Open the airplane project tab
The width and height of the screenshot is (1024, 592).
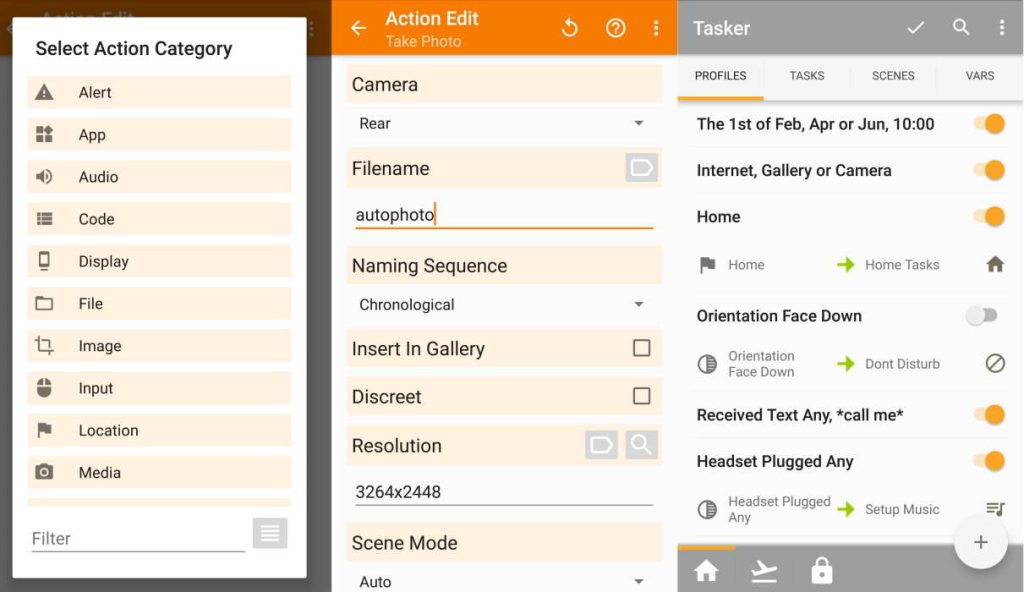pos(764,572)
